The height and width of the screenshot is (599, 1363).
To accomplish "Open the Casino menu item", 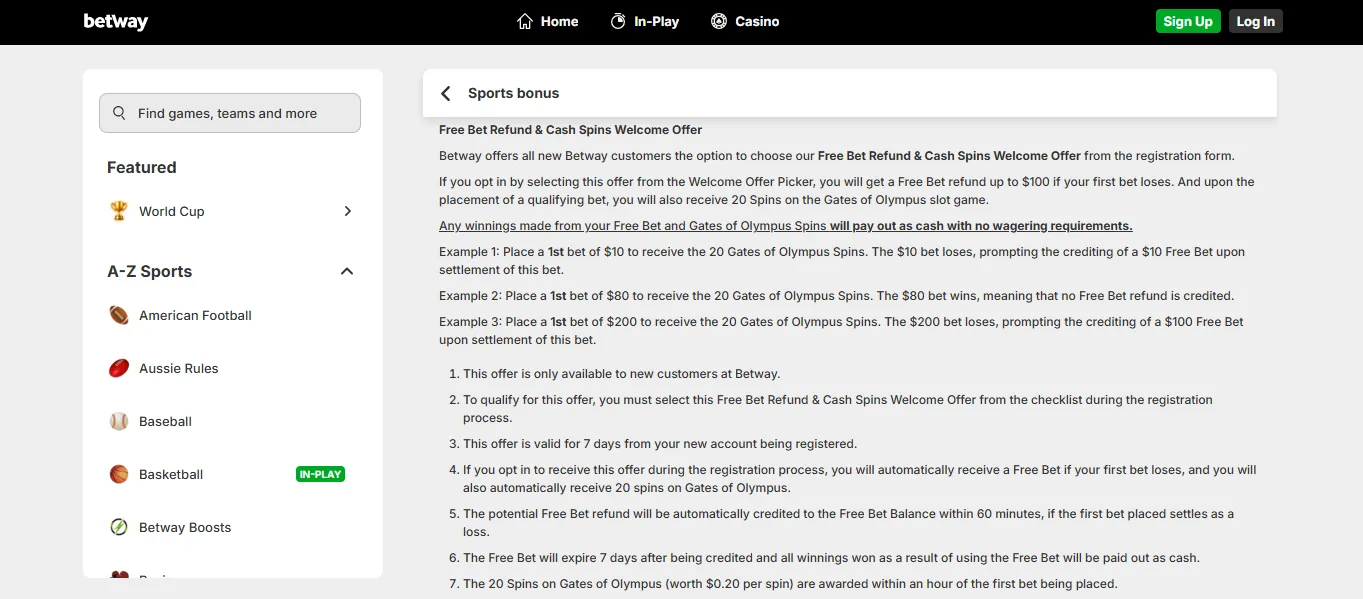I will (745, 21).
